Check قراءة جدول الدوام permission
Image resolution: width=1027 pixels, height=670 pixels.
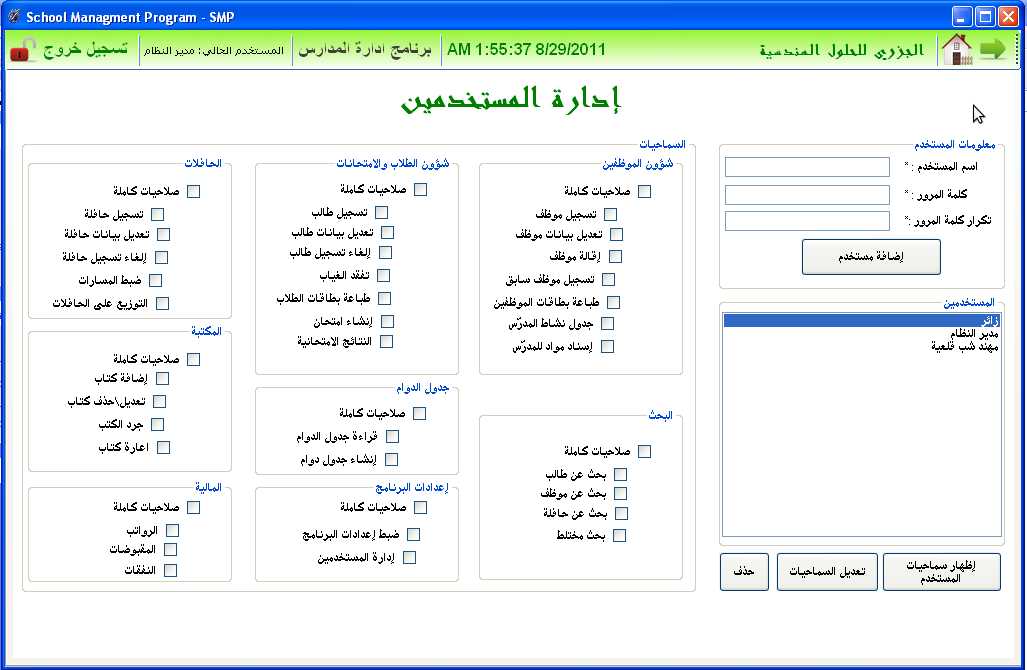point(392,436)
